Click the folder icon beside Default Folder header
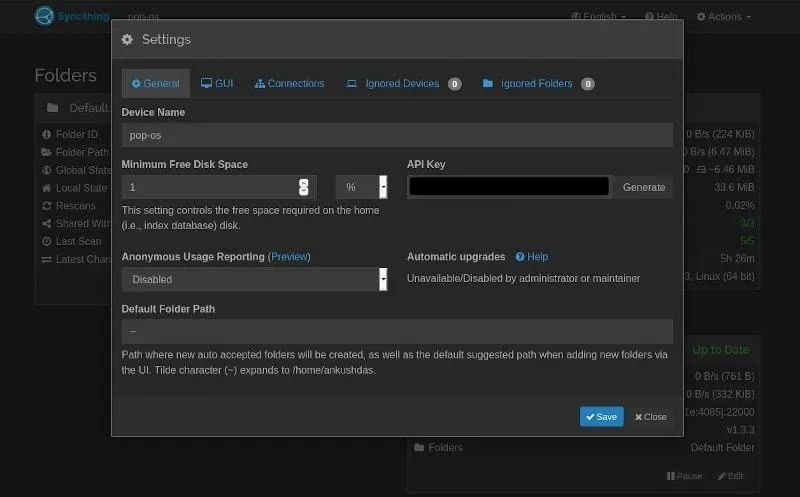Image resolution: width=800 pixels, height=497 pixels. coord(52,108)
